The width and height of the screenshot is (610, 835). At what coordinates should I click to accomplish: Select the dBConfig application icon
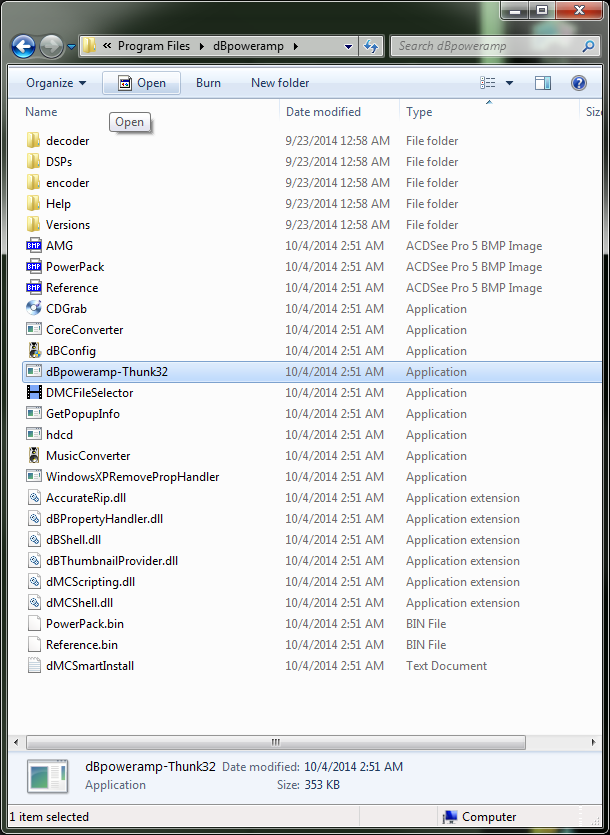coord(34,351)
